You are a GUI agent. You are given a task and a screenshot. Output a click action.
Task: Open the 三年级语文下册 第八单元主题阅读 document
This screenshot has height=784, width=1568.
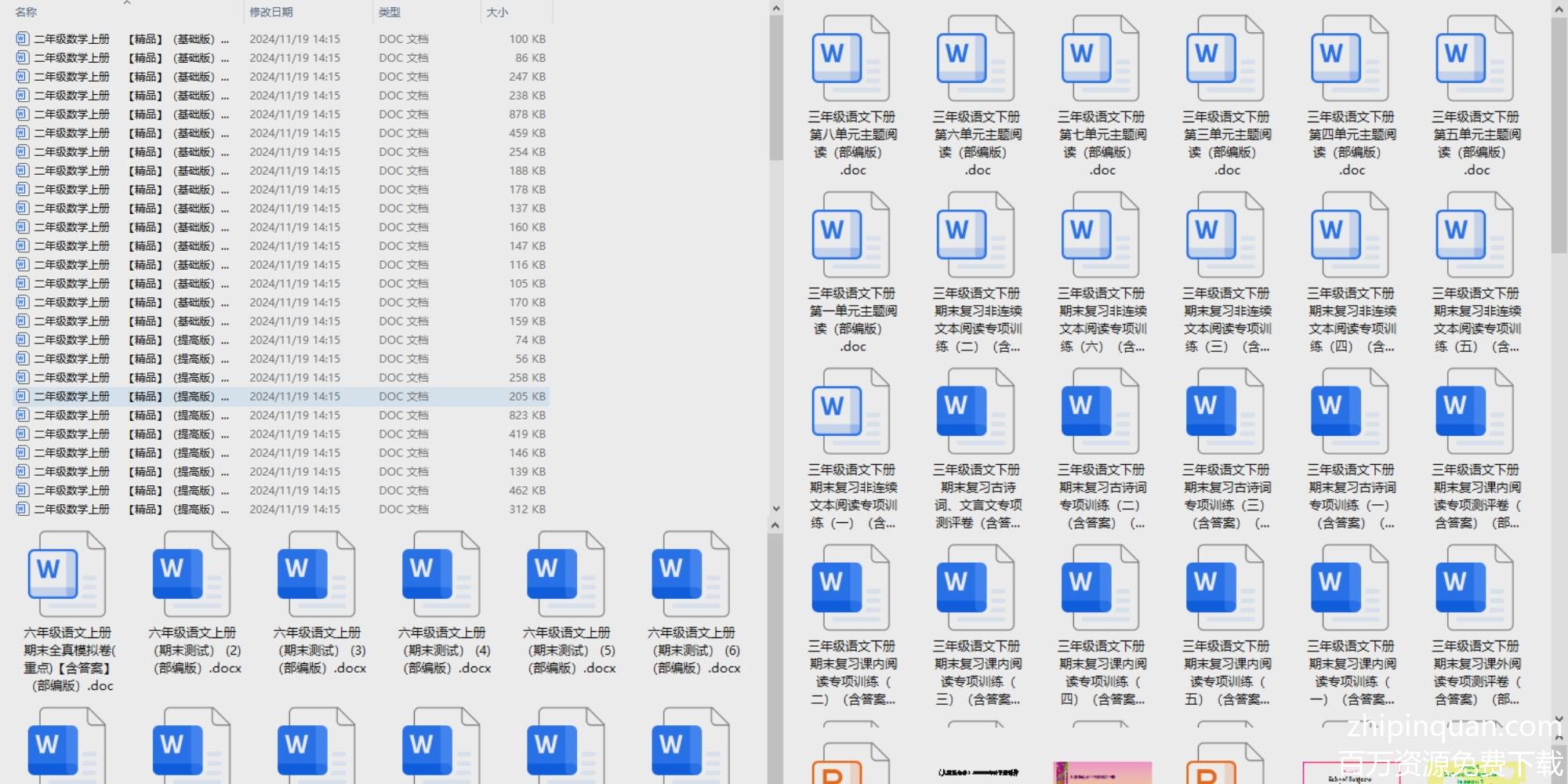(851, 59)
